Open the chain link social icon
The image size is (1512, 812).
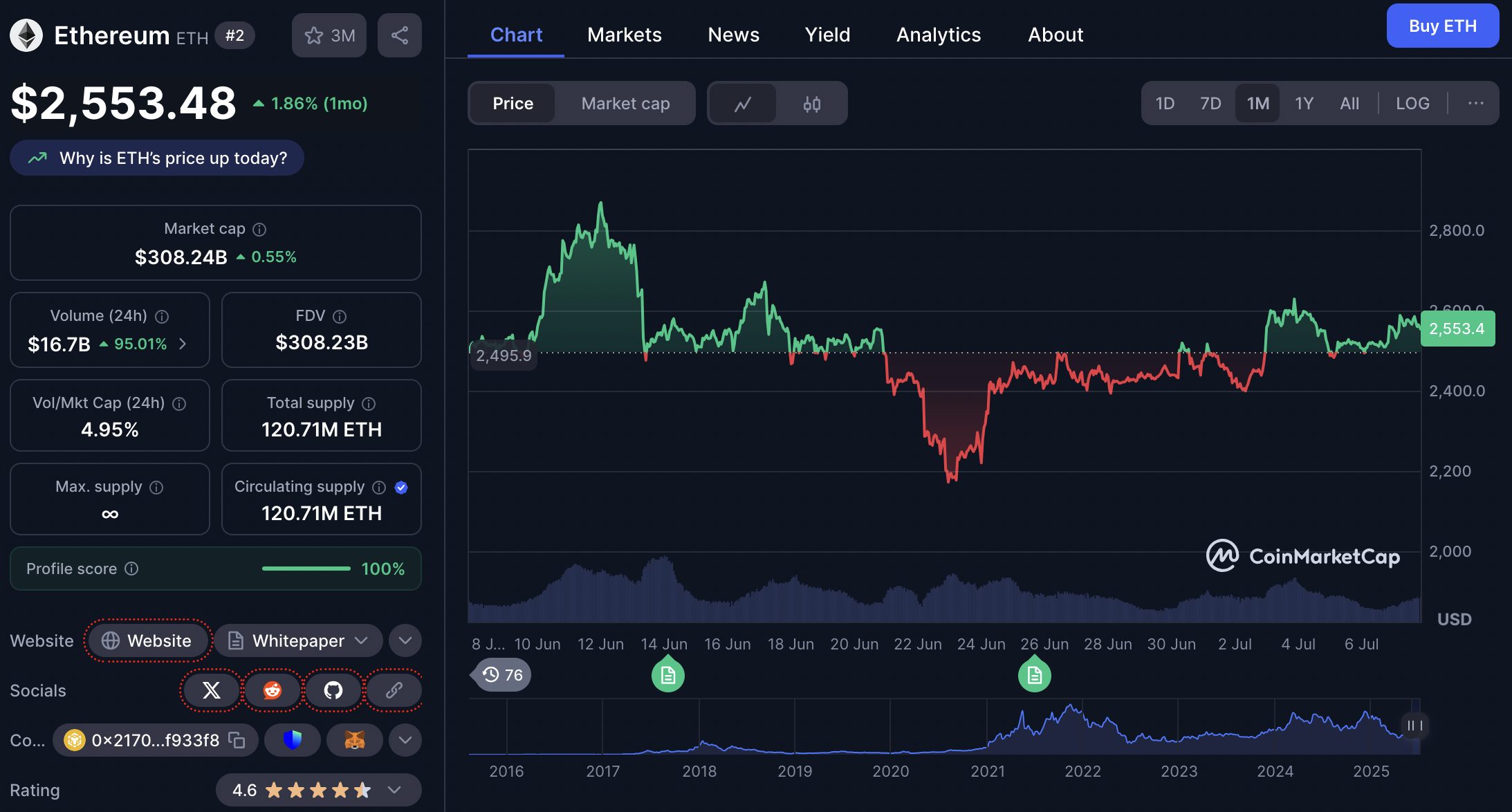pos(394,690)
